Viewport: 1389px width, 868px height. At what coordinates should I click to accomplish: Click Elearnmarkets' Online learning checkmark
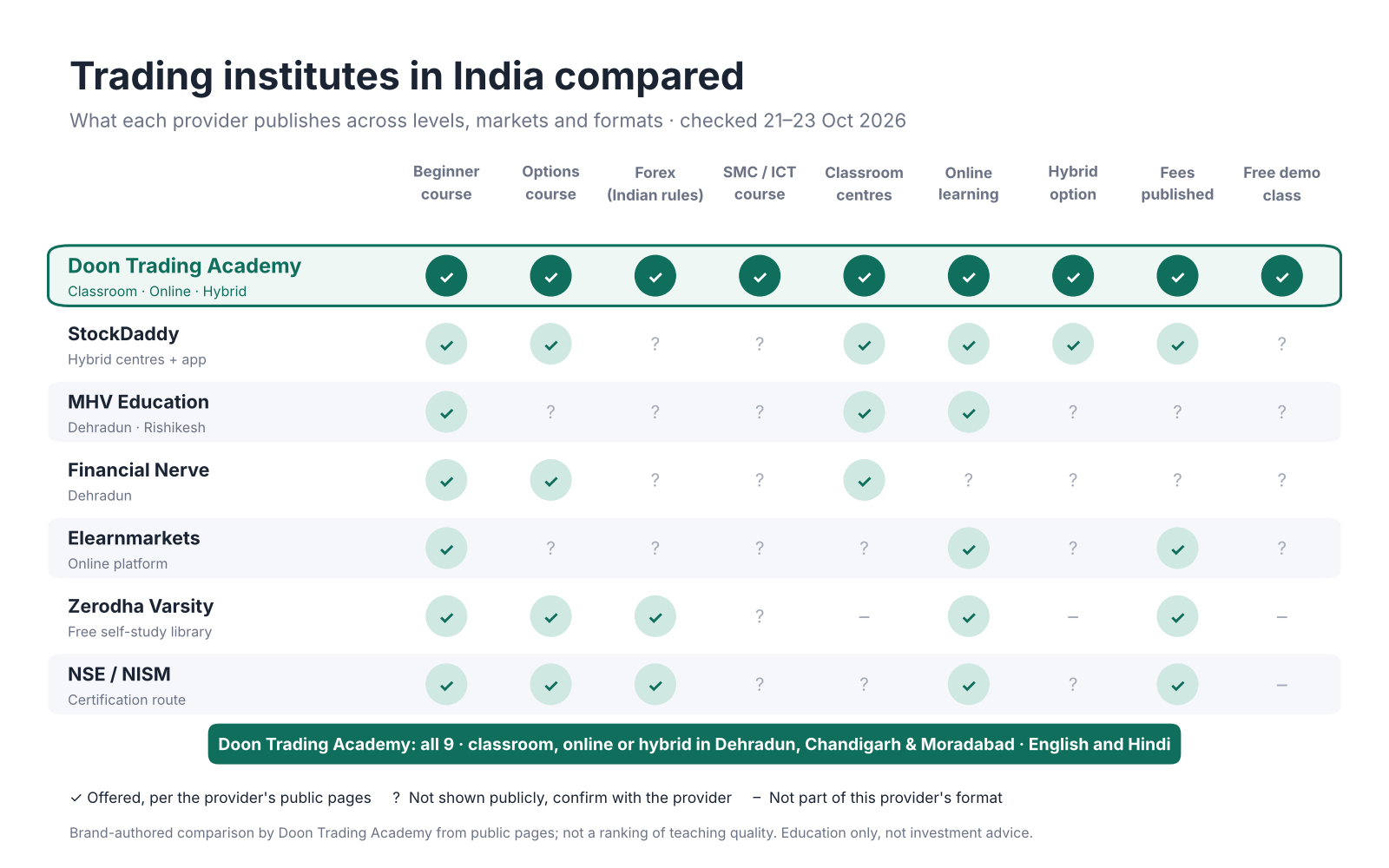tap(969, 549)
